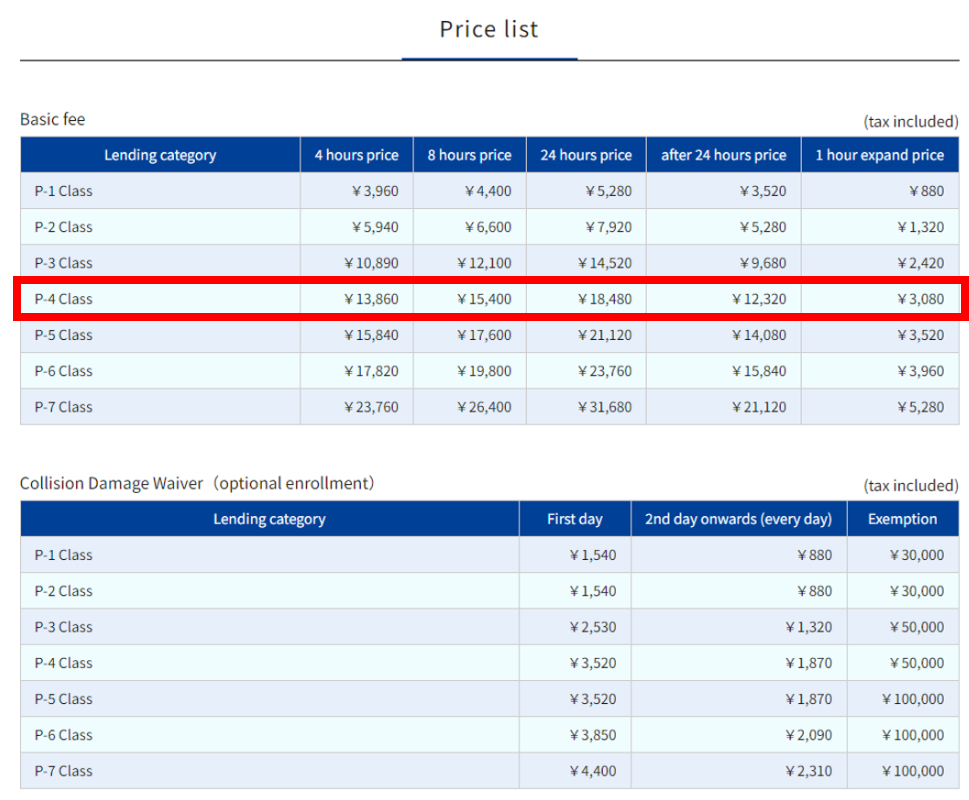Click "Lending category" header in Basic fee table
Image resolution: width=969 pixels, height=800 pixels.
tap(160, 155)
